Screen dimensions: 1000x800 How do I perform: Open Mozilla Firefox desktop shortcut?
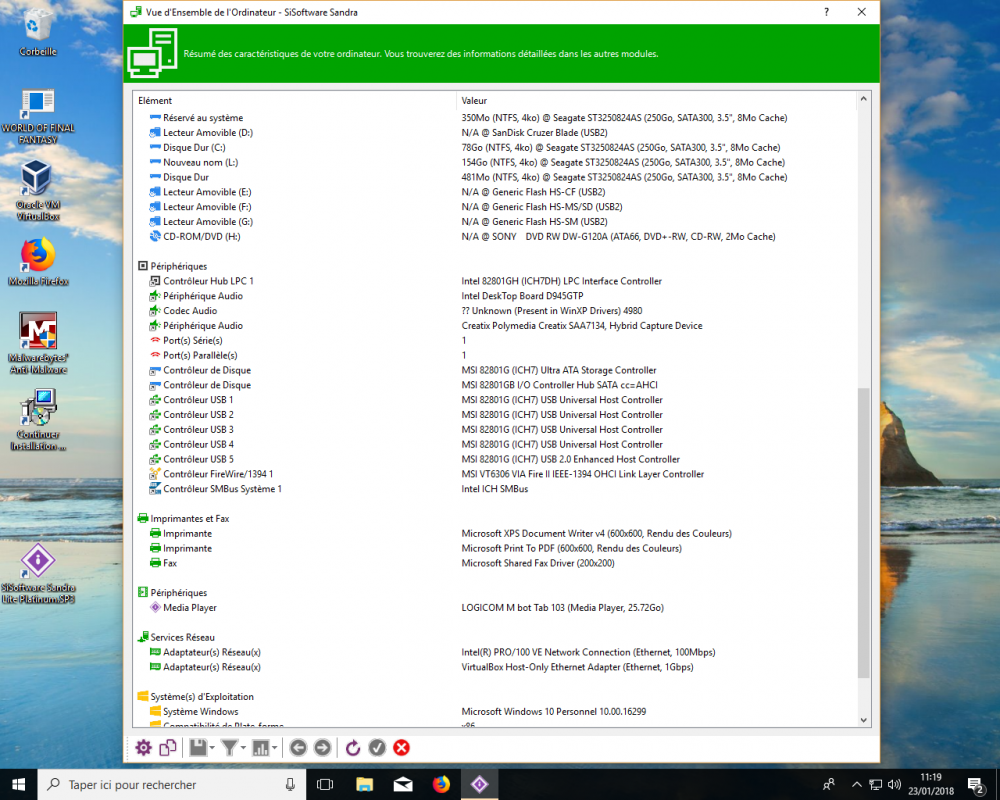point(37,258)
